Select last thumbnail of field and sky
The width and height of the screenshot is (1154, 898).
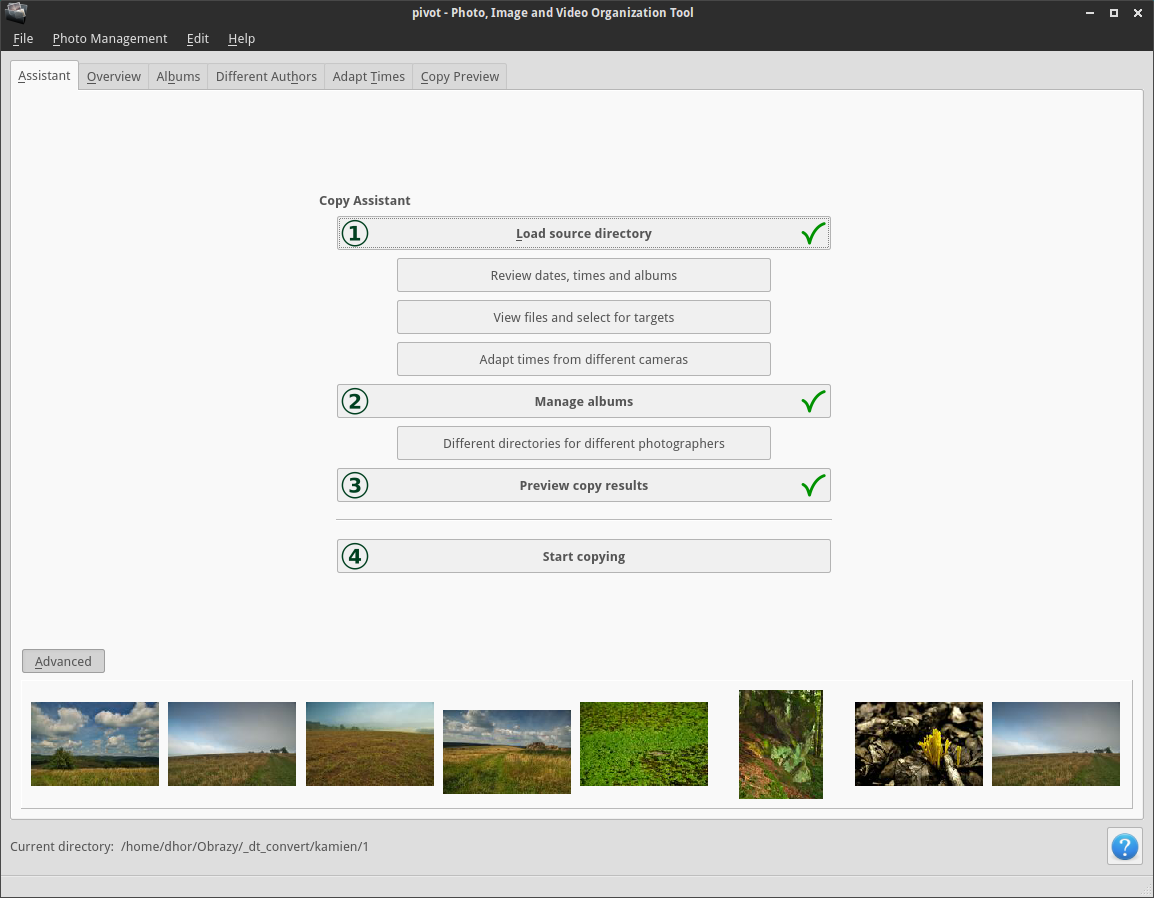(x=1055, y=743)
